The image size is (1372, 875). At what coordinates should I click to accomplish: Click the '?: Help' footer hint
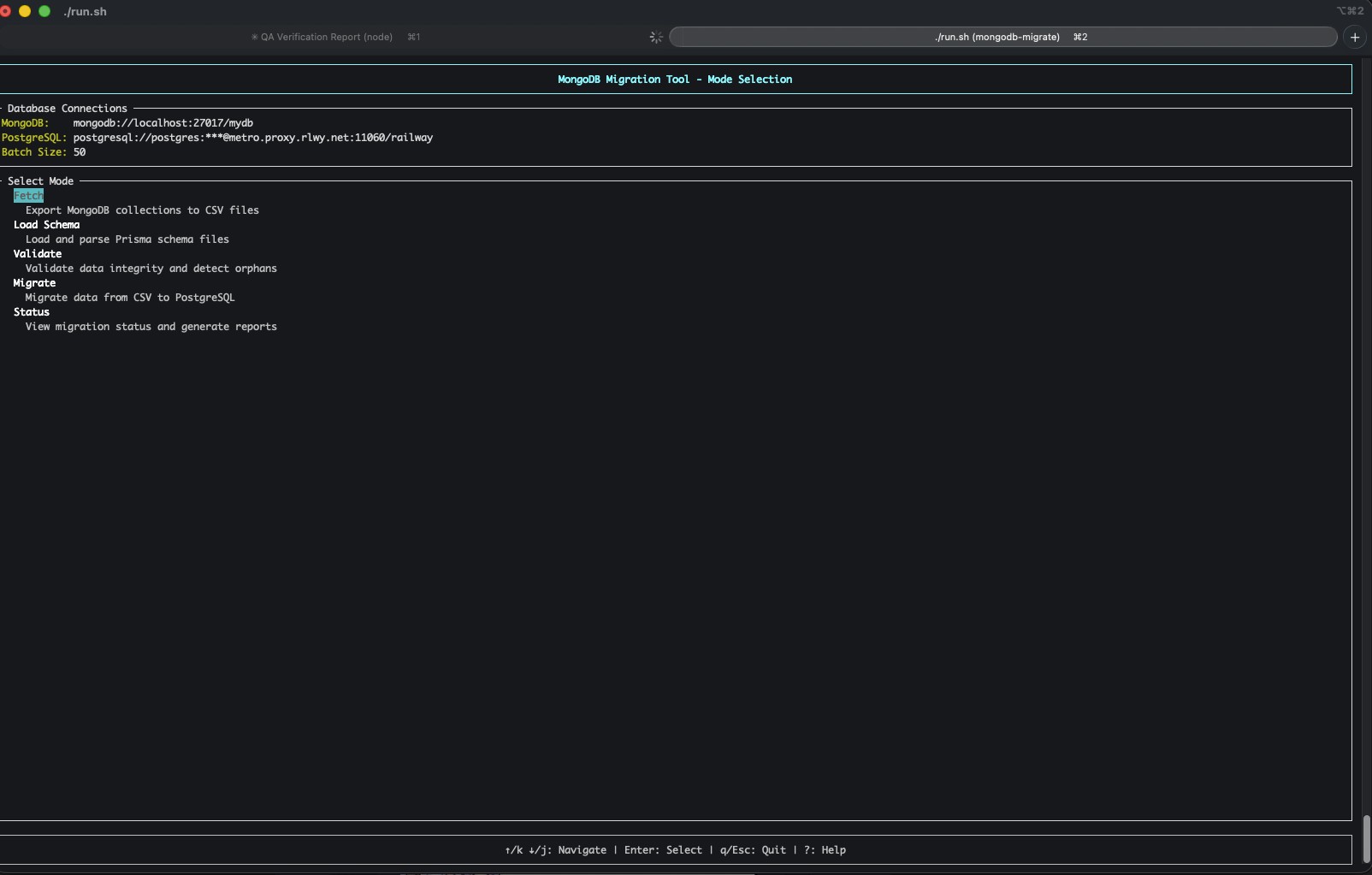pos(825,850)
